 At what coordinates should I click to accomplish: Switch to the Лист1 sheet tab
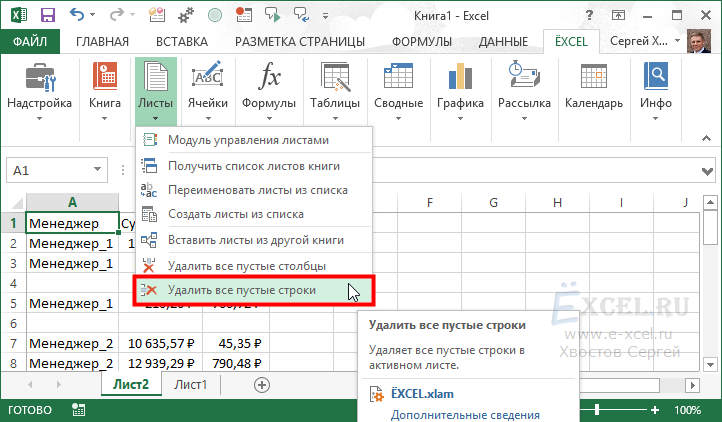[191, 385]
